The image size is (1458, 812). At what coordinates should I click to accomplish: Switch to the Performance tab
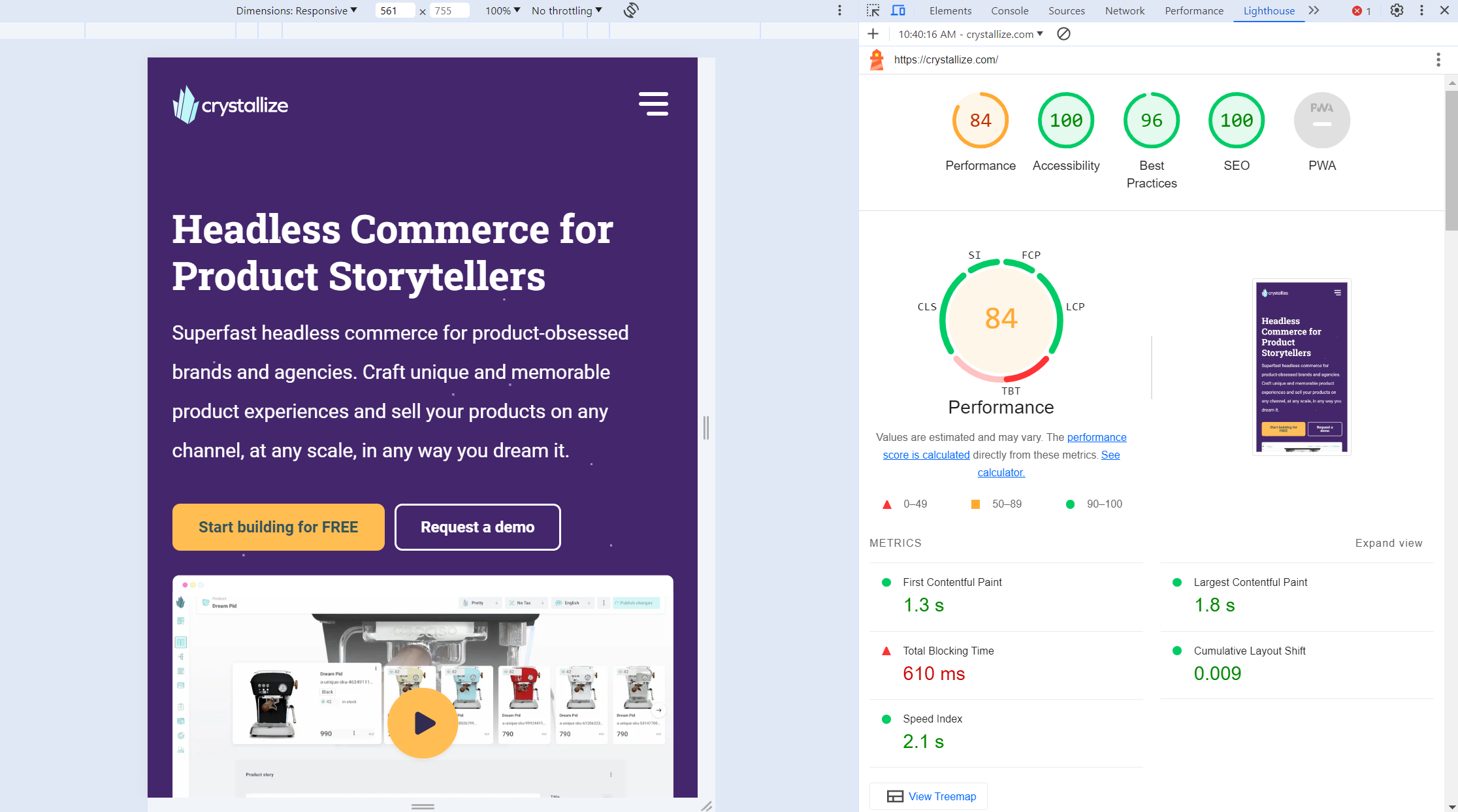tap(1193, 10)
